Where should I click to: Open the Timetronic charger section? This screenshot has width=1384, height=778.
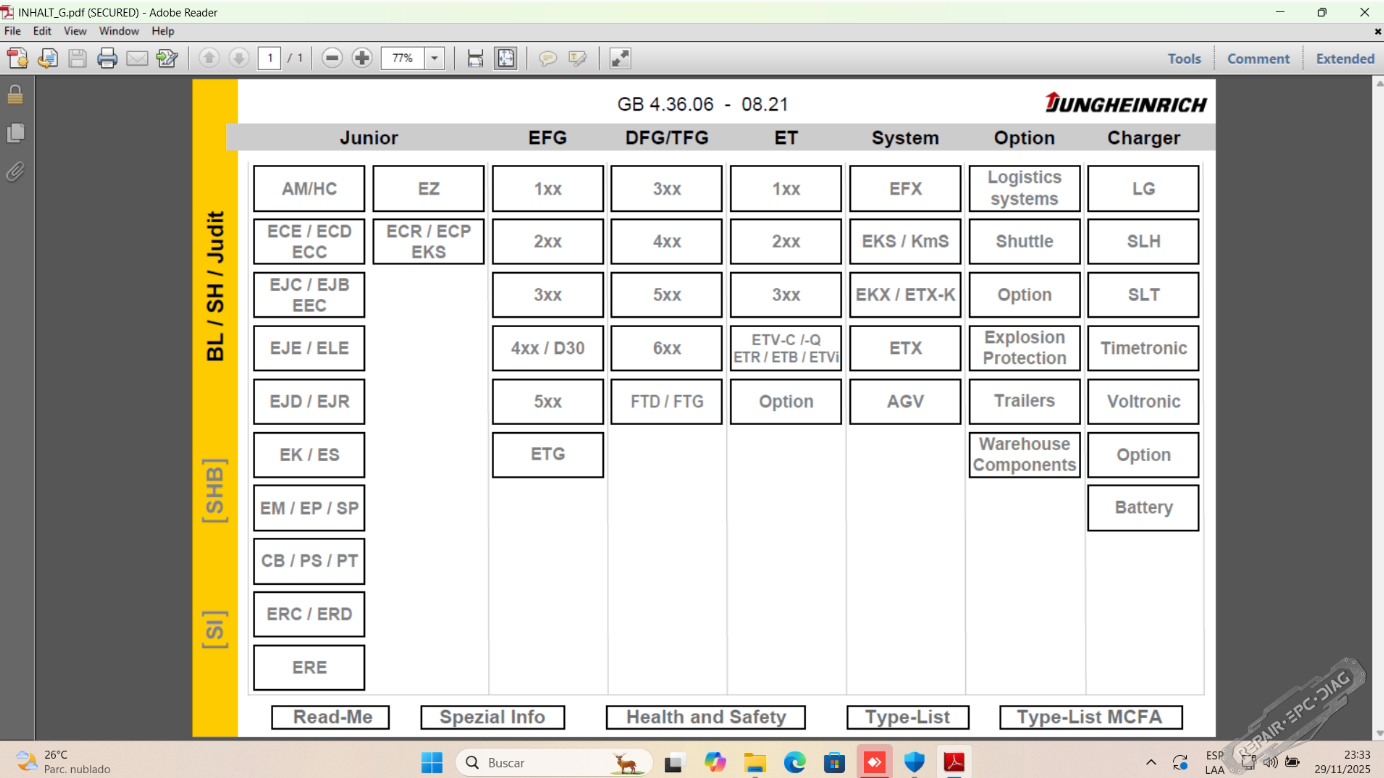coord(1143,348)
